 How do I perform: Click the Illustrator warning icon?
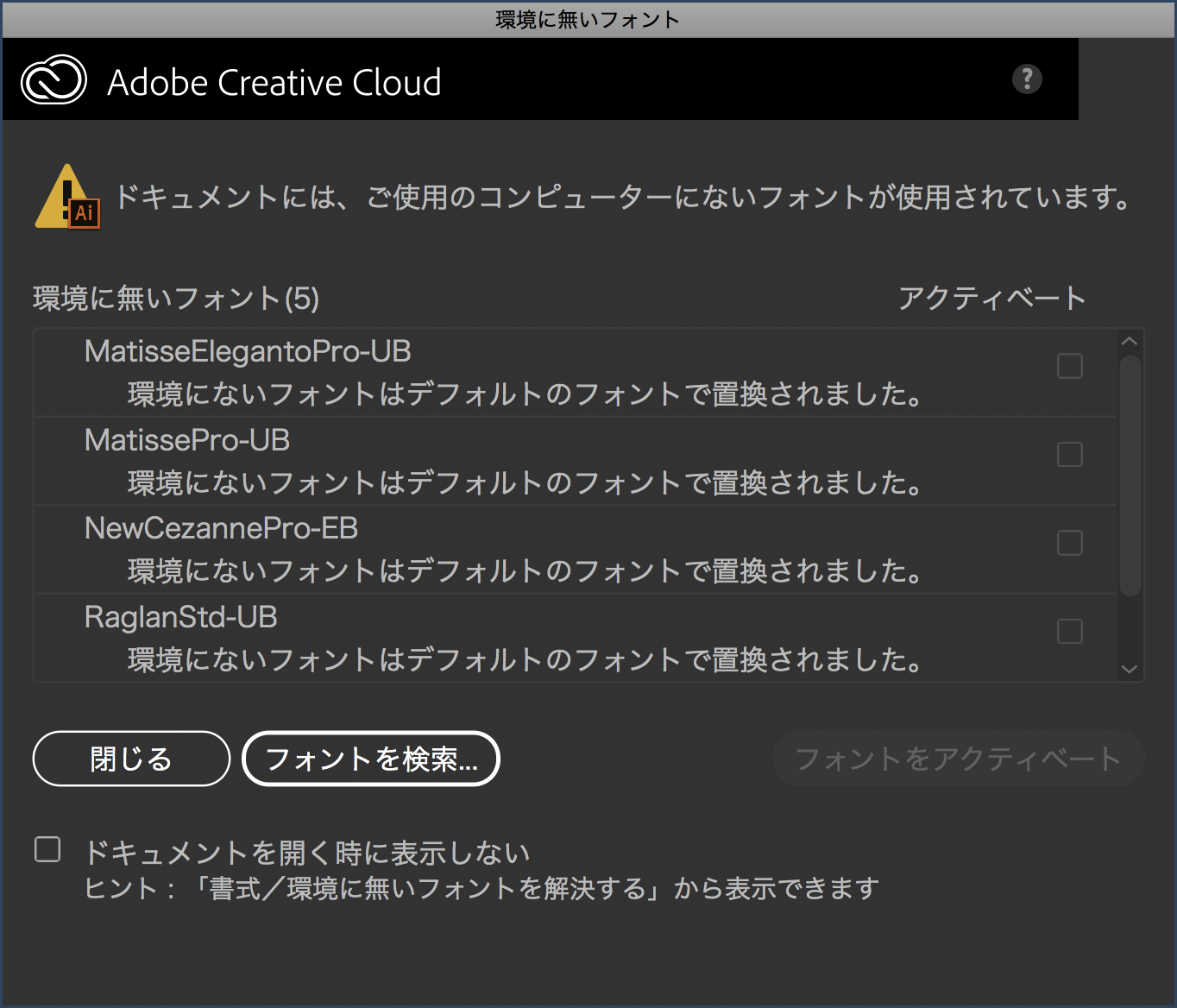point(67,197)
